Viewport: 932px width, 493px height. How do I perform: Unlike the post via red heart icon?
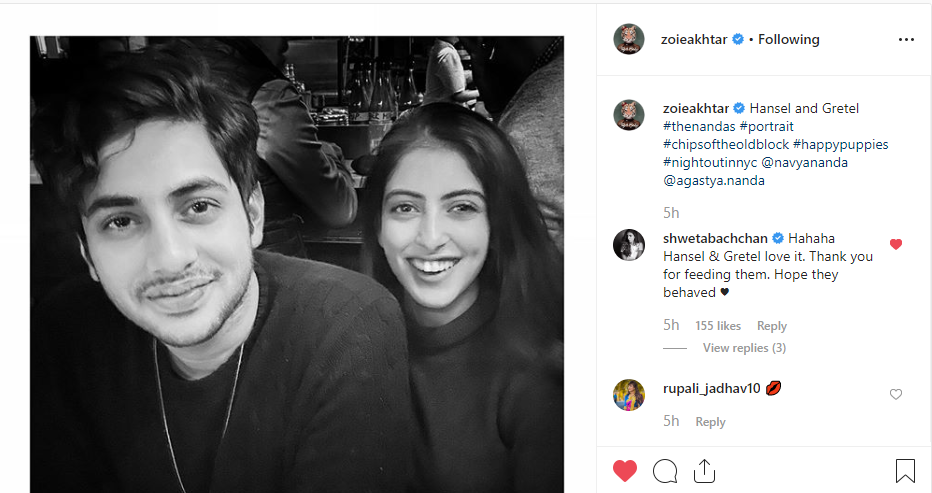[x=625, y=471]
